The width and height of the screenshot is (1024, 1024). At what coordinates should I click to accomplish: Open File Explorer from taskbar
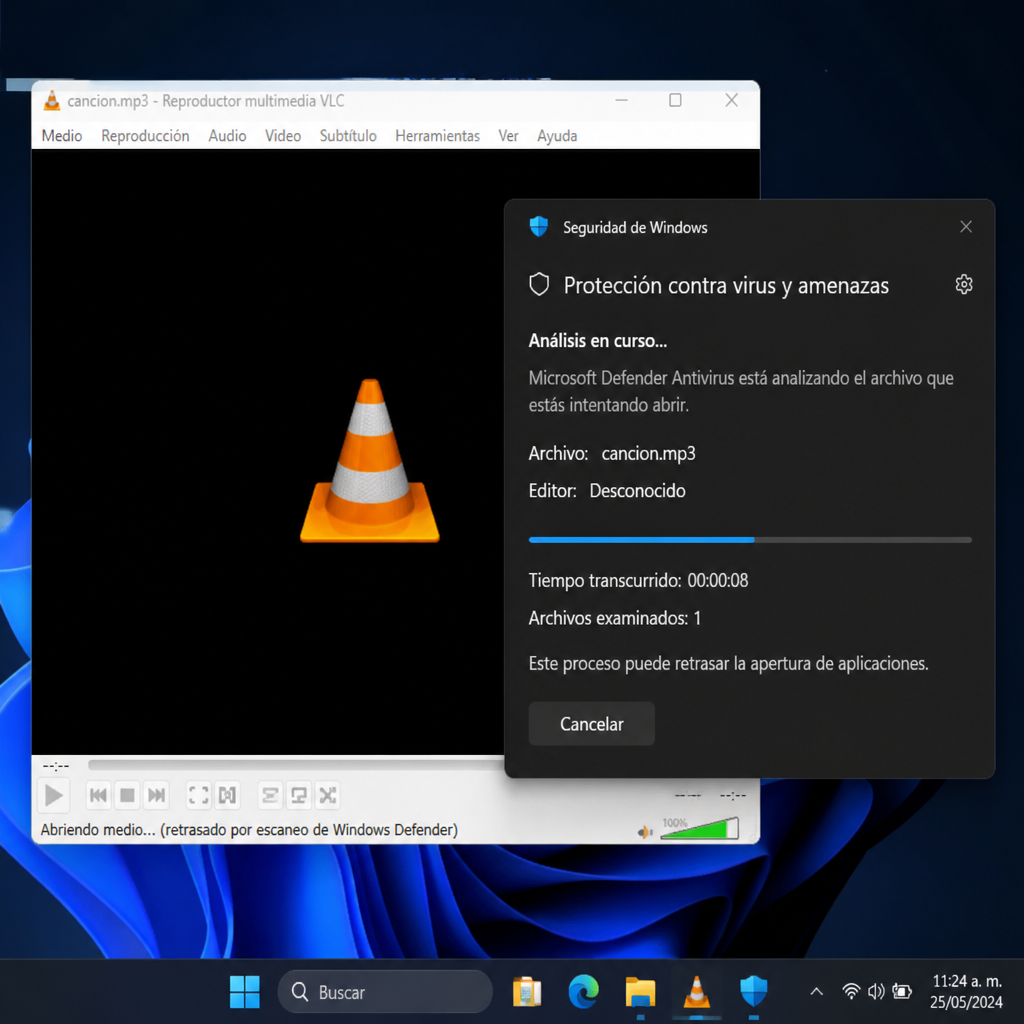point(640,992)
